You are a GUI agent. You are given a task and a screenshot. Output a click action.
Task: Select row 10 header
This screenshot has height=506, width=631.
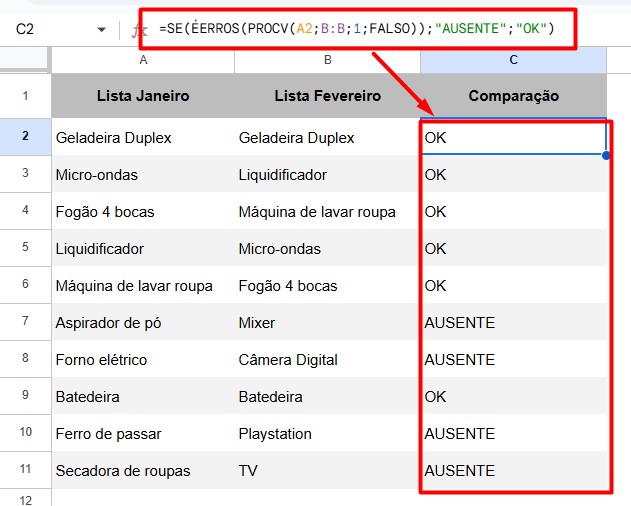click(x=25, y=433)
